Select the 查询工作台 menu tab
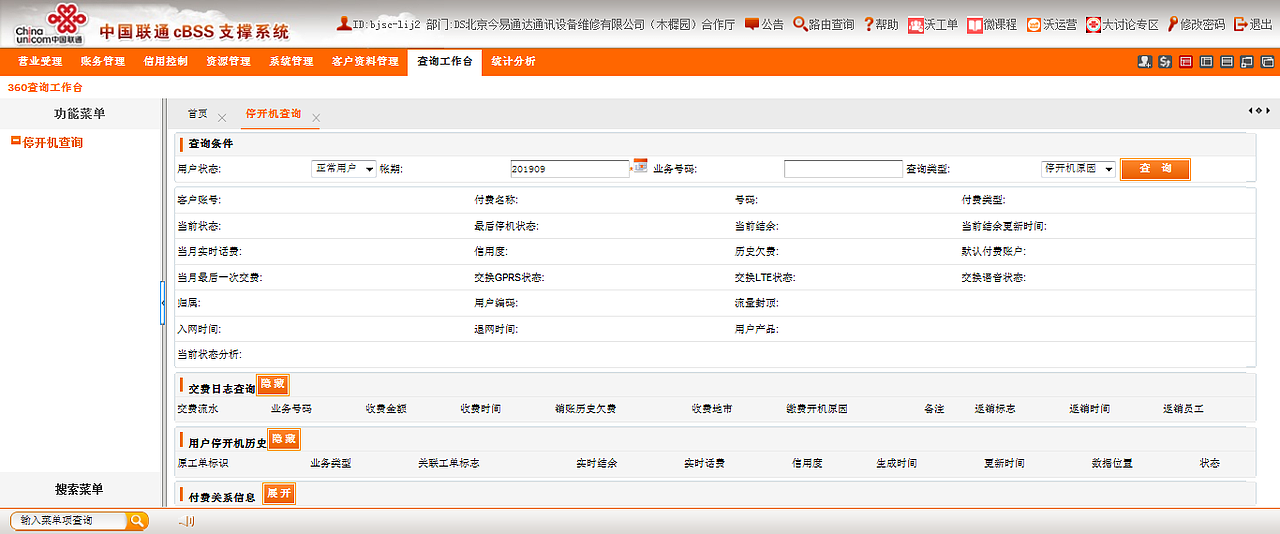Image resolution: width=1280 pixels, height=534 pixels. (x=445, y=62)
